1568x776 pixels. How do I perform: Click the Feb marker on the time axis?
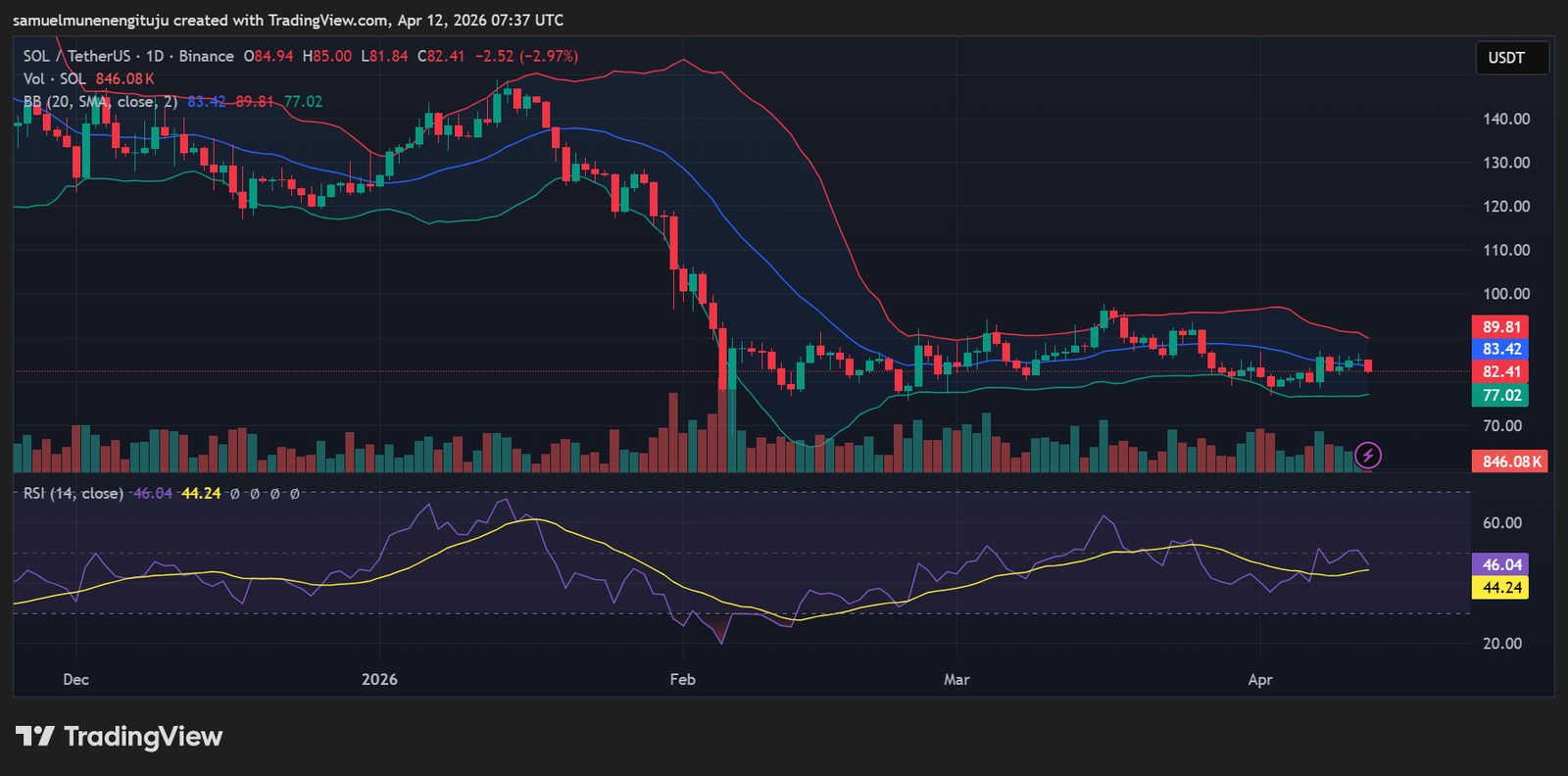tap(682, 680)
